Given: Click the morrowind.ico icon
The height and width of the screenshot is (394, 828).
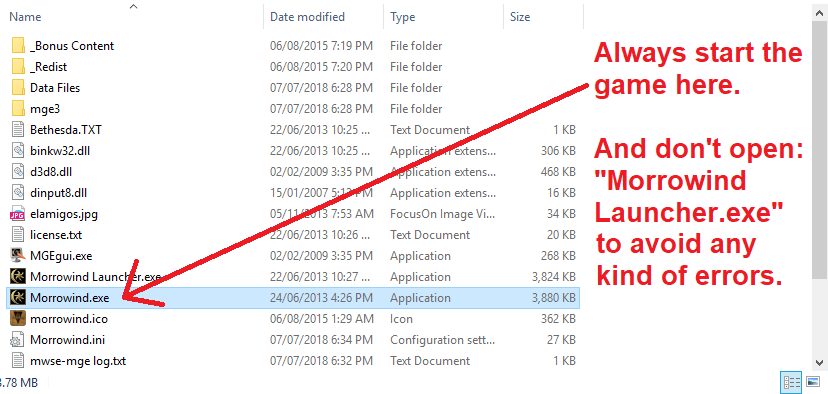Looking at the screenshot, I should point(18,318).
